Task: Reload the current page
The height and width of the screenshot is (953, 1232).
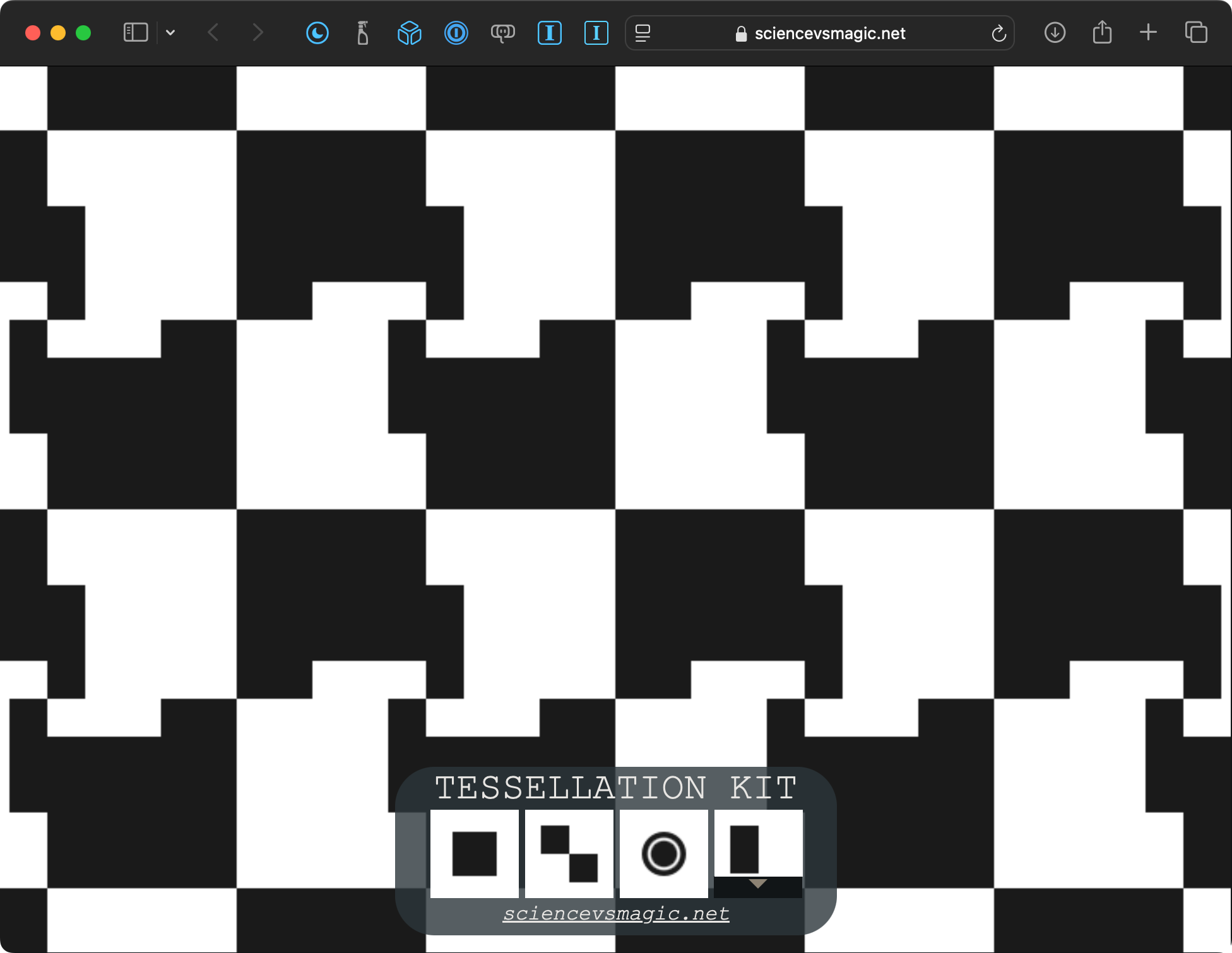Action: pos(998,33)
